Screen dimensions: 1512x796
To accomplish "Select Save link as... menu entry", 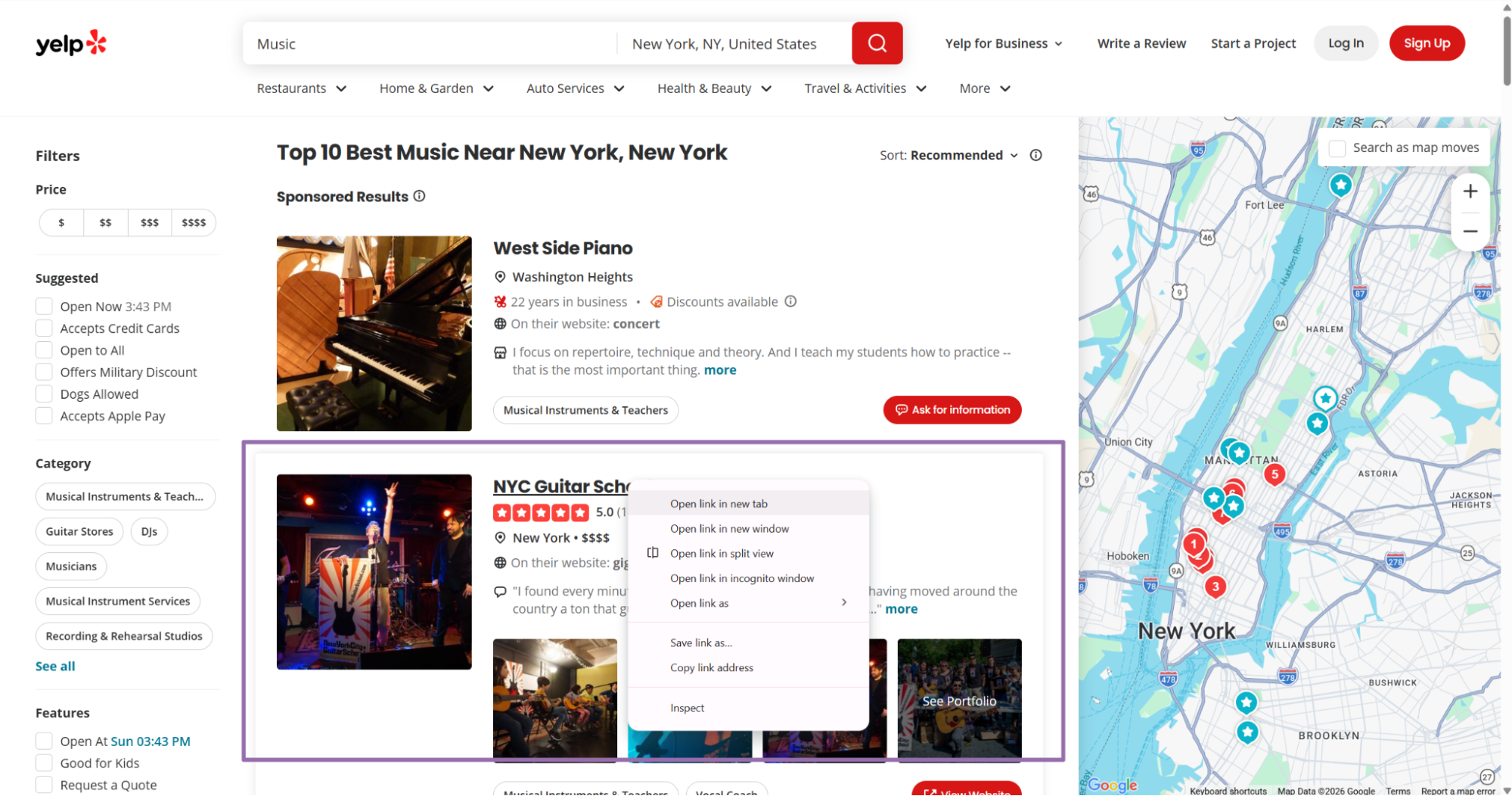I will pos(748,642).
